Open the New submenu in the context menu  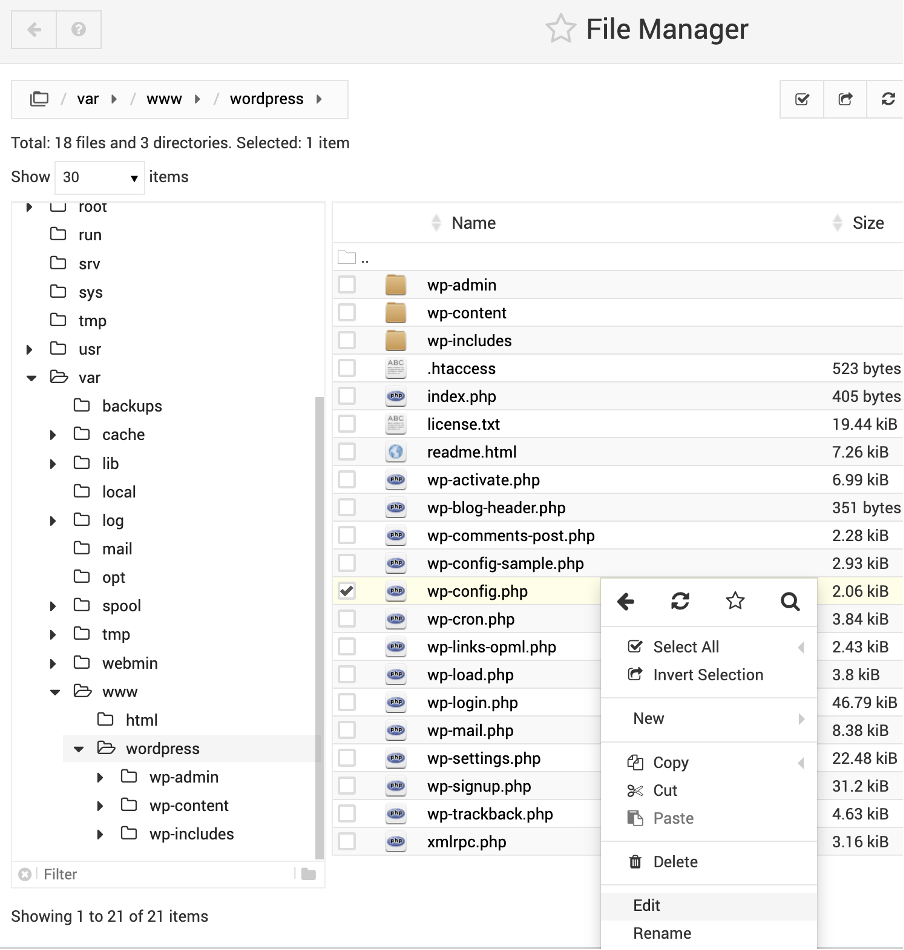708,719
